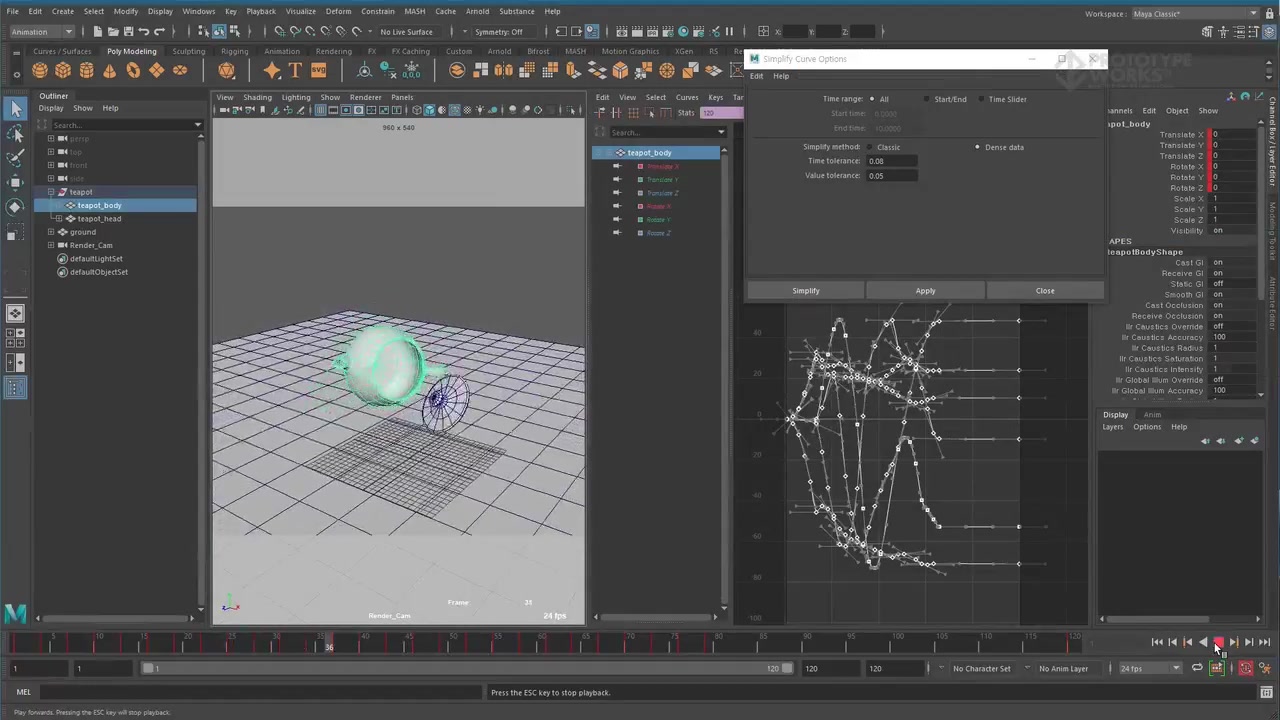Open the 24 fps frame rate dropdown
1280x720 pixels.
point(1150,668)
